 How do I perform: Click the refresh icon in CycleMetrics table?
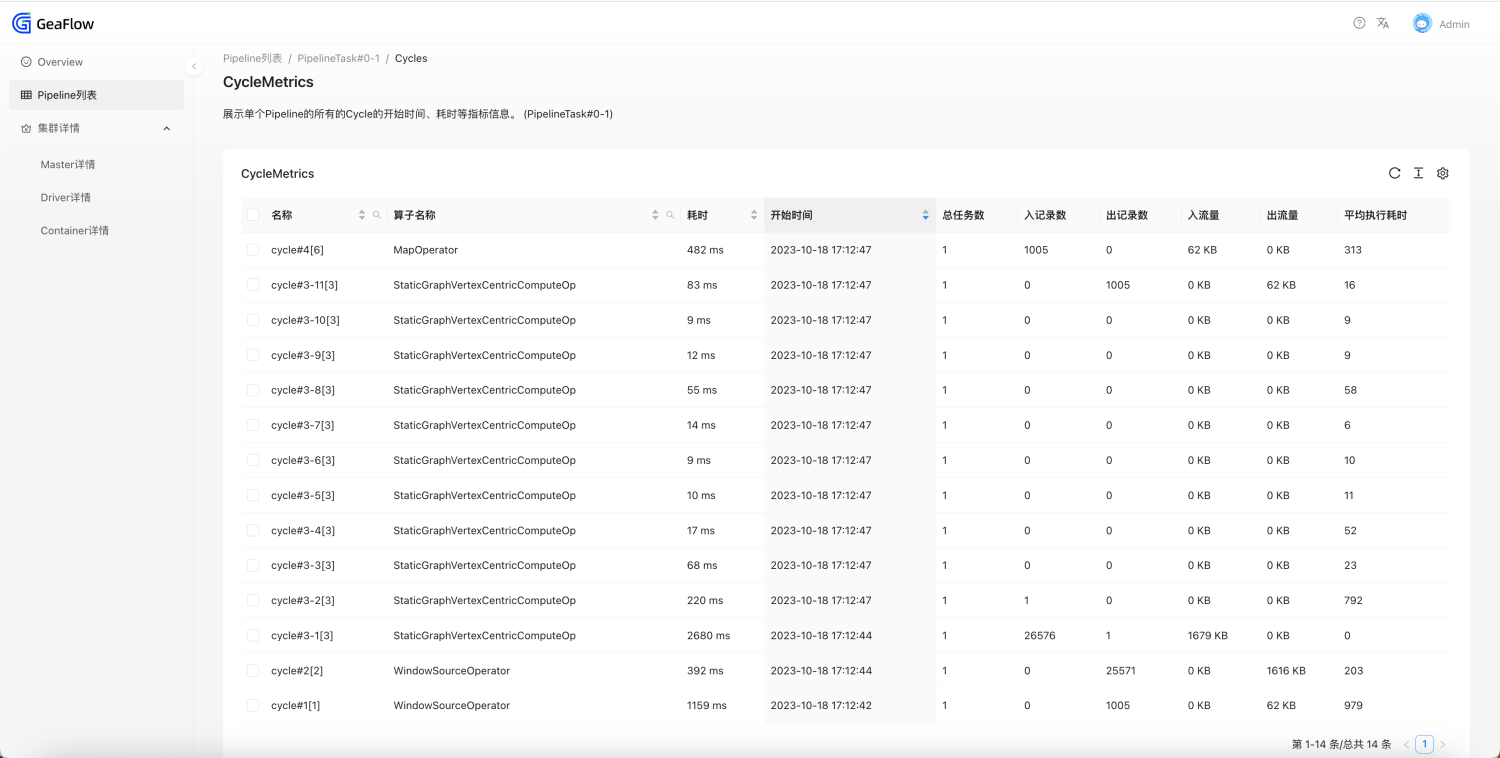[x=1394, y=173]
